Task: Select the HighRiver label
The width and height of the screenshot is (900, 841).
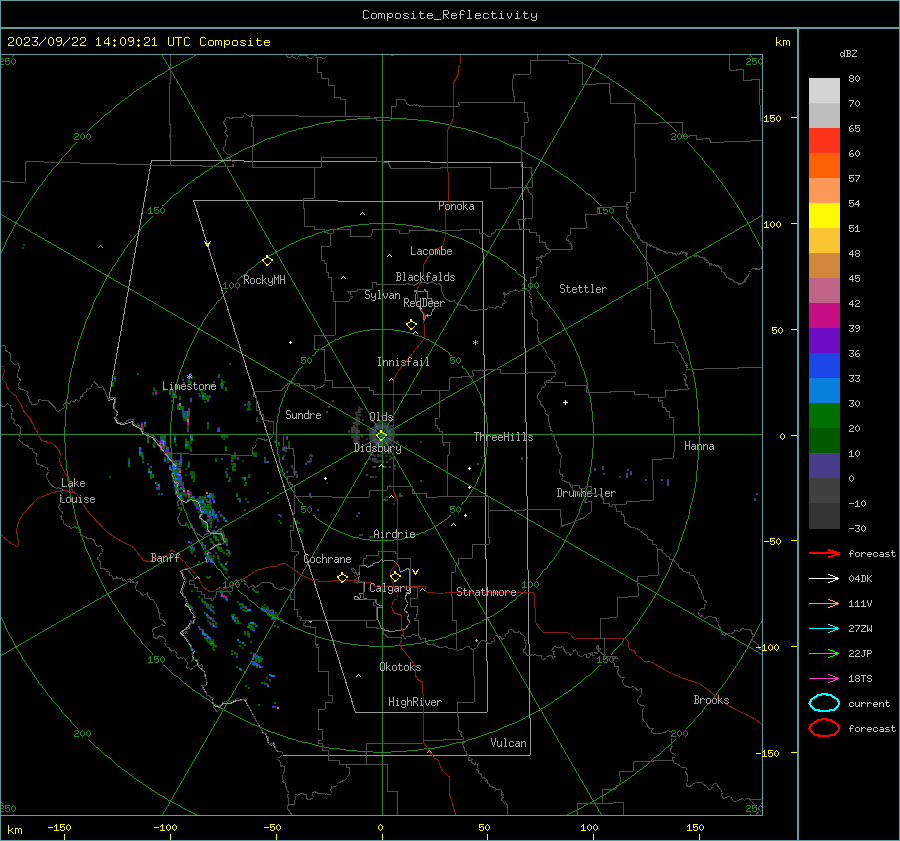Action: [415, 702]
